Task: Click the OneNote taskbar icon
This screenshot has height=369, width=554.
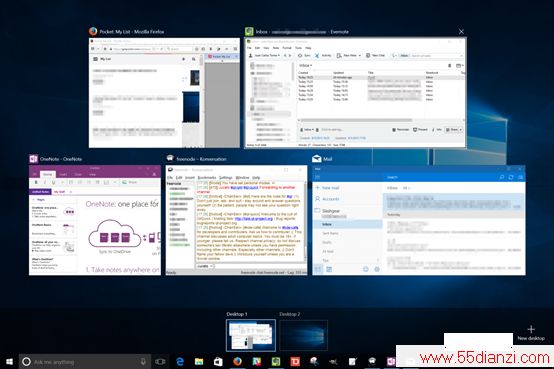Action: [391, 361]
